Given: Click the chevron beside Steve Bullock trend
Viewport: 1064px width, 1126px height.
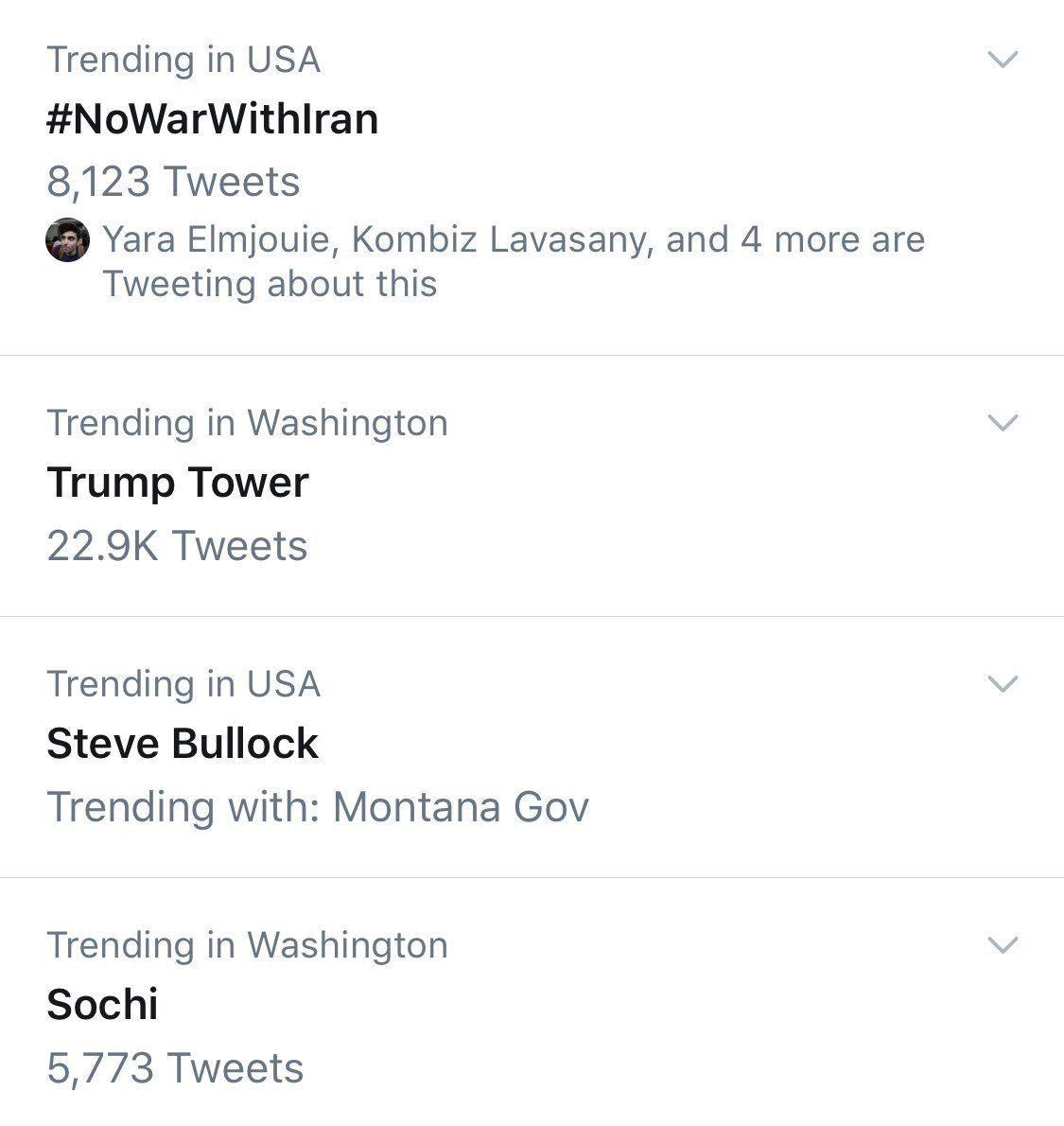Looking at the screenshot, I should (1002, 683).
